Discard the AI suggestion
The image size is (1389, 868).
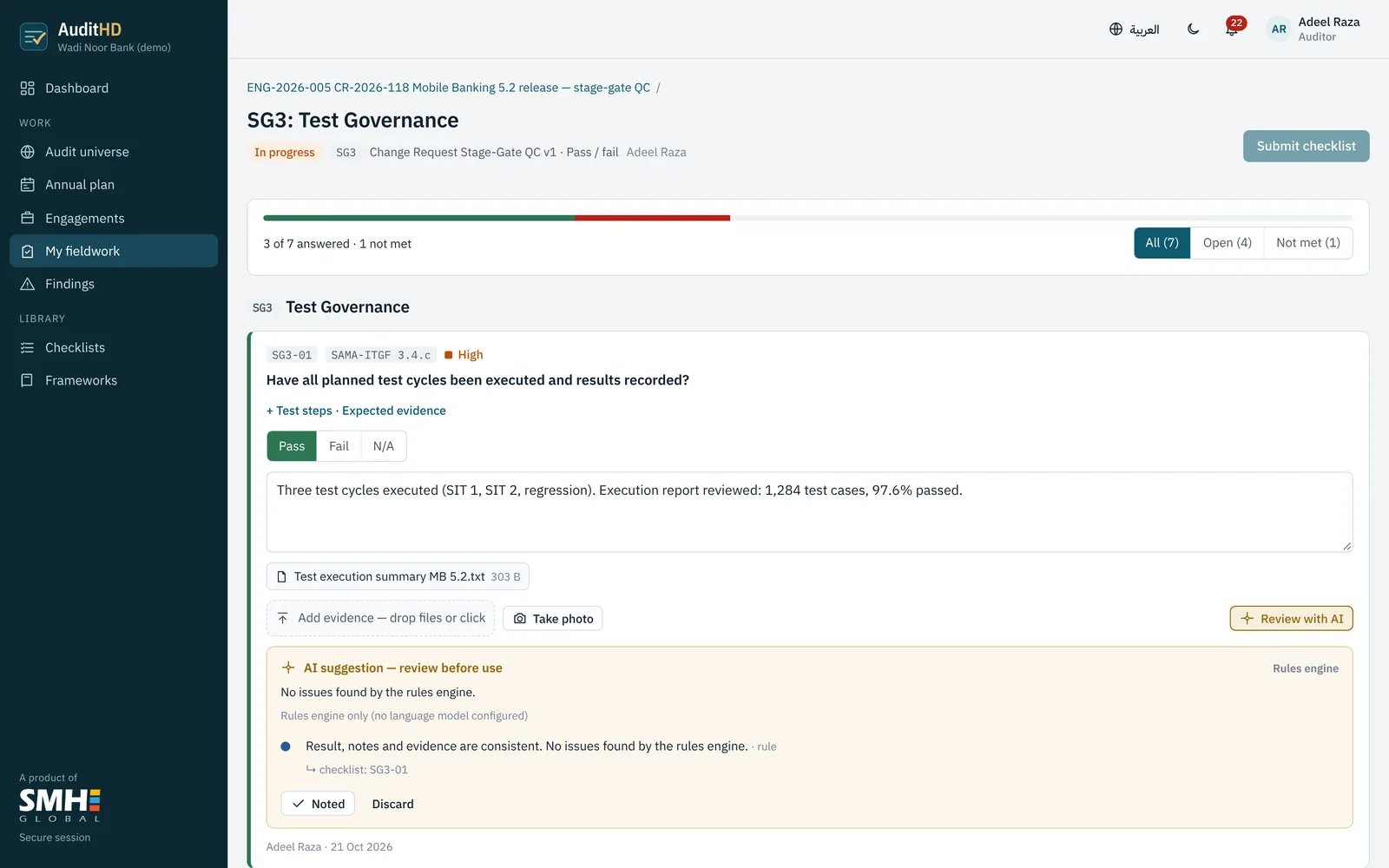click(x=392, y=804)
